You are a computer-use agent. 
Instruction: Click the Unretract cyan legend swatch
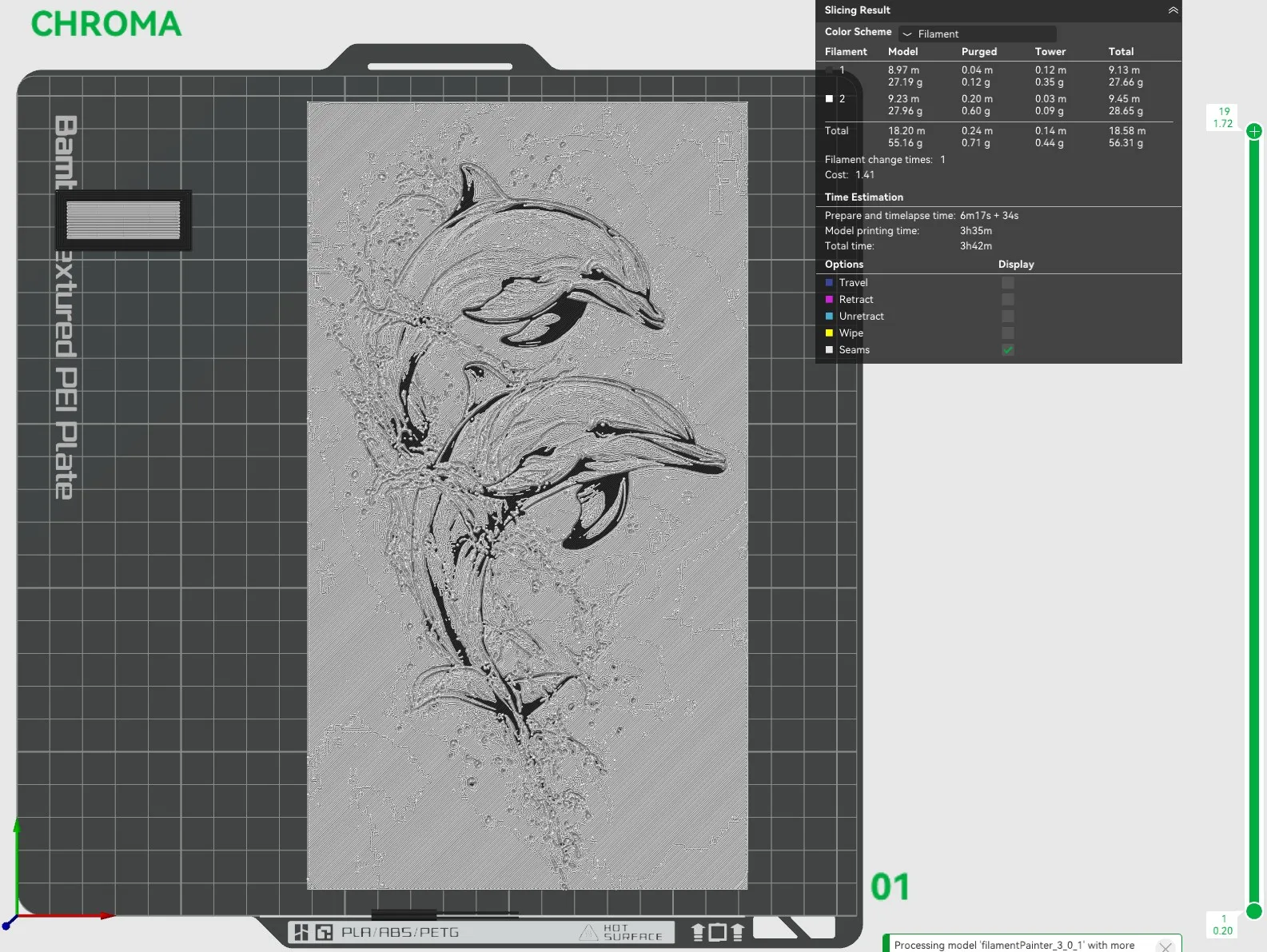(829, 317)
